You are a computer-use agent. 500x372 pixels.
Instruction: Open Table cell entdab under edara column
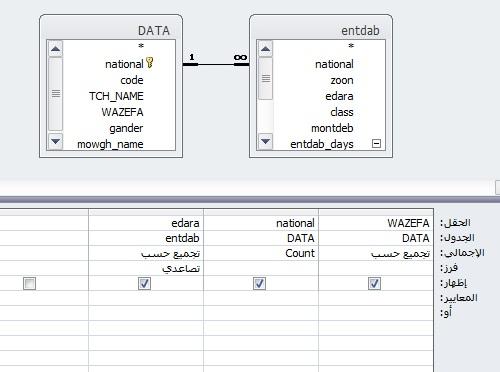pyautogui.click(x=146, y=238)
